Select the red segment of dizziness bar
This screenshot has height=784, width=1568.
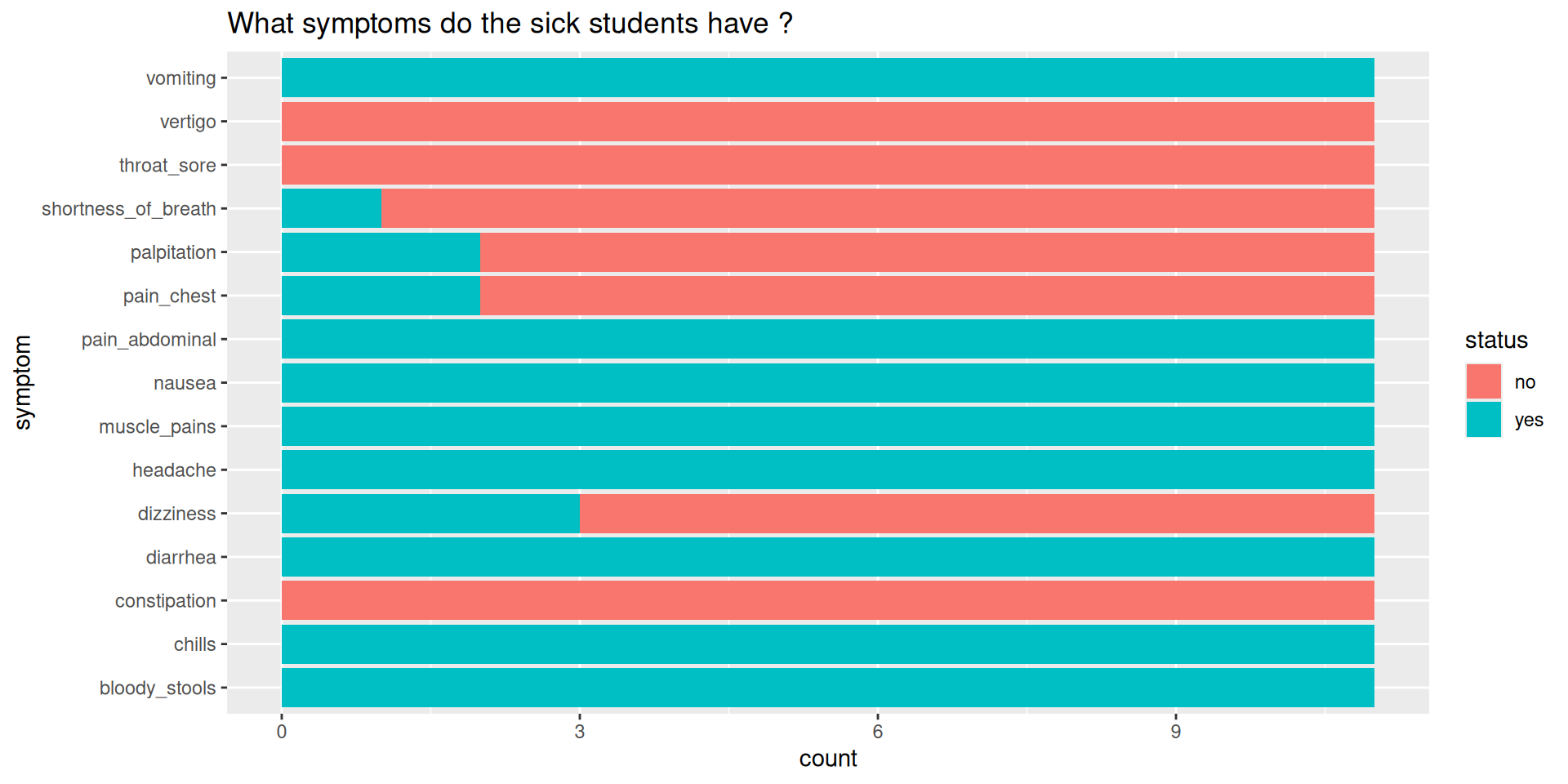(977, 514)
